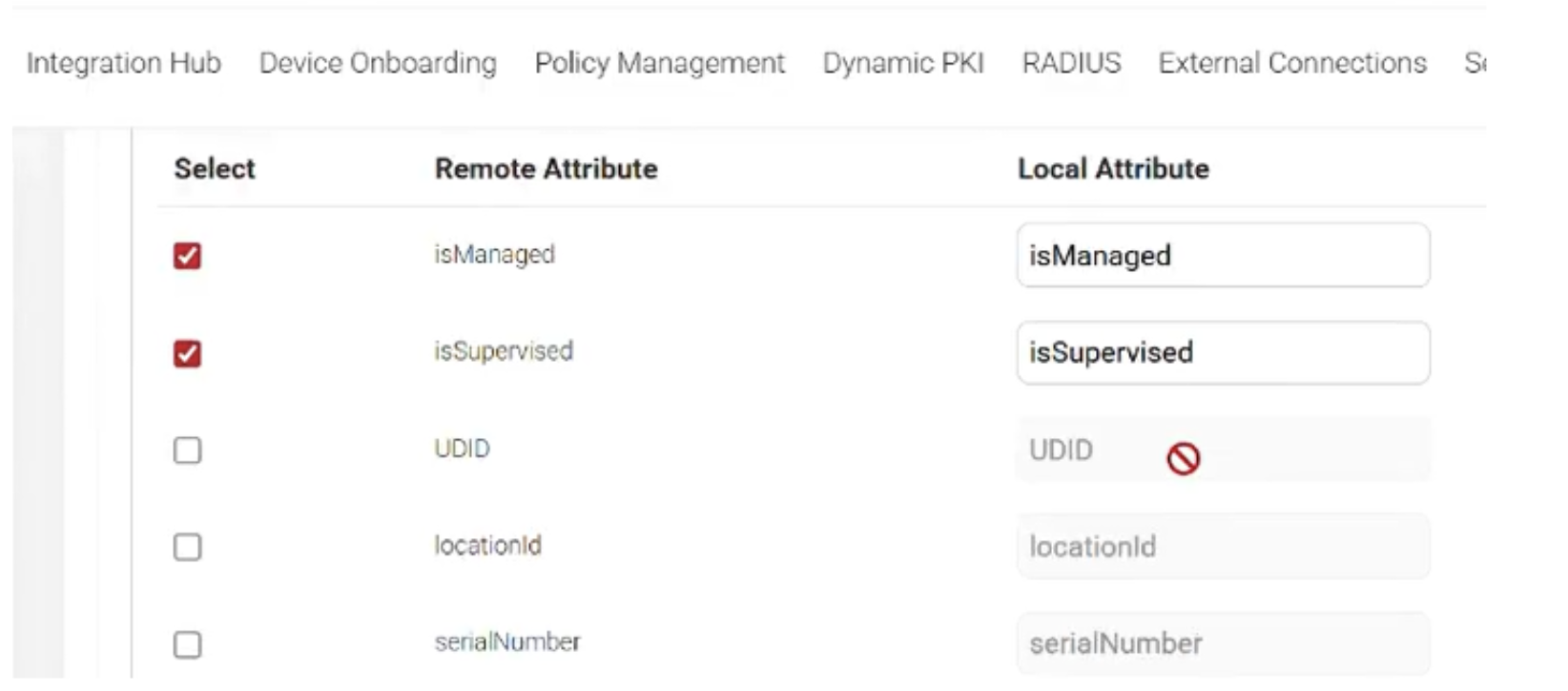Click the isManaged remote attribute name text
Viewport: 1568px width, 691px height.
494,255
